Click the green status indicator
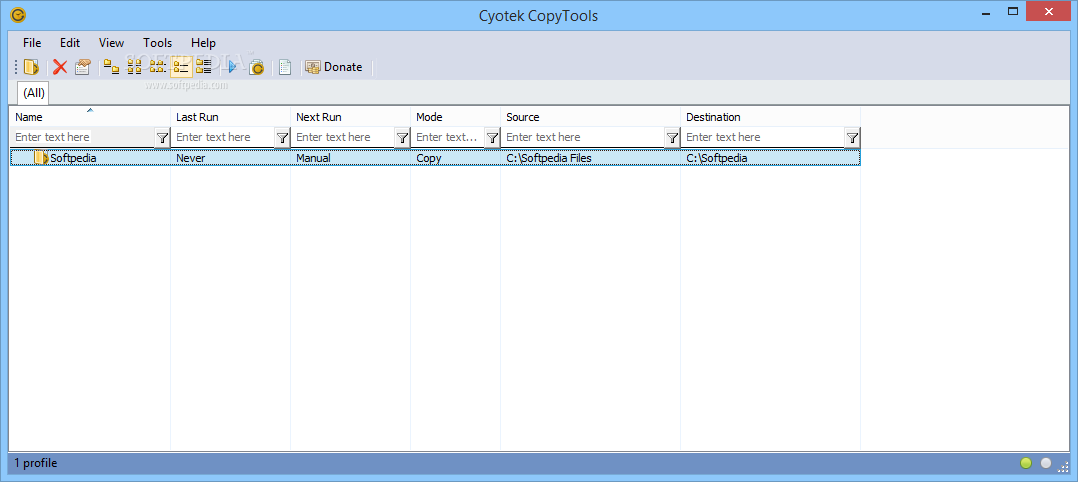The image size is (1078, 482). pos(1026,463)
